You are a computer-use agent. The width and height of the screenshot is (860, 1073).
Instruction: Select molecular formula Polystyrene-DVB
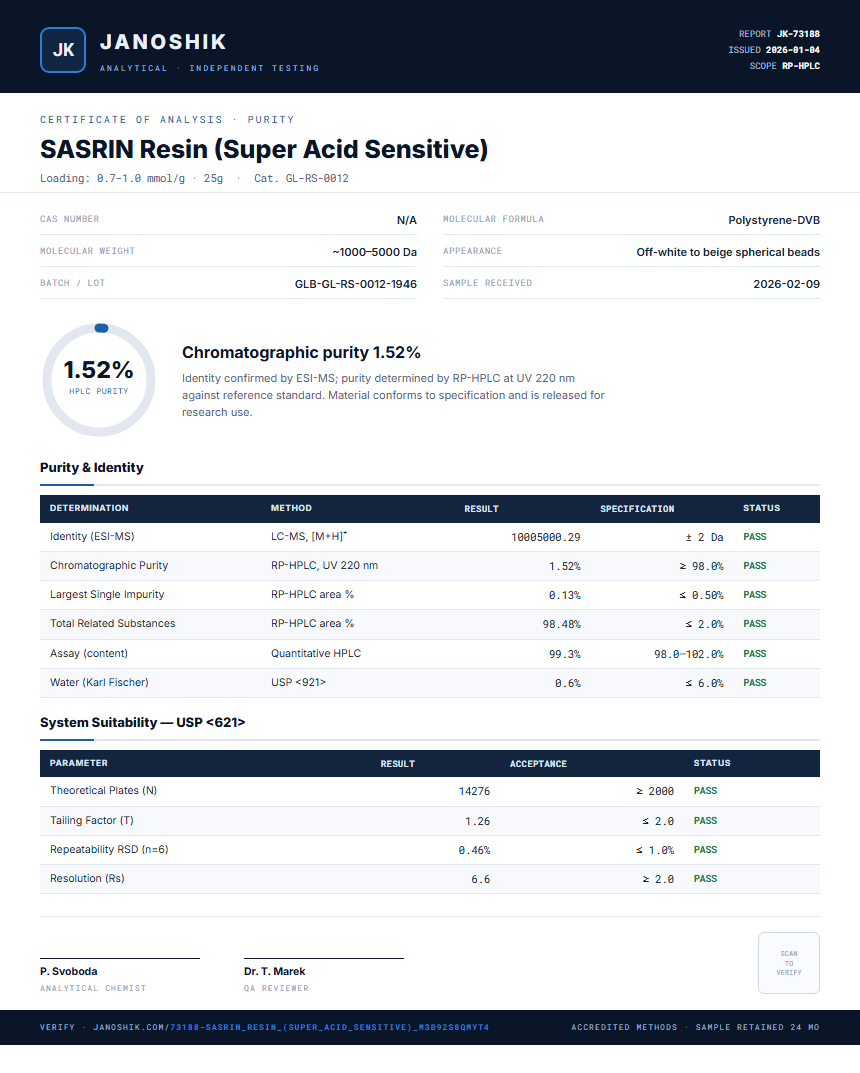click(x=774, y=220)
